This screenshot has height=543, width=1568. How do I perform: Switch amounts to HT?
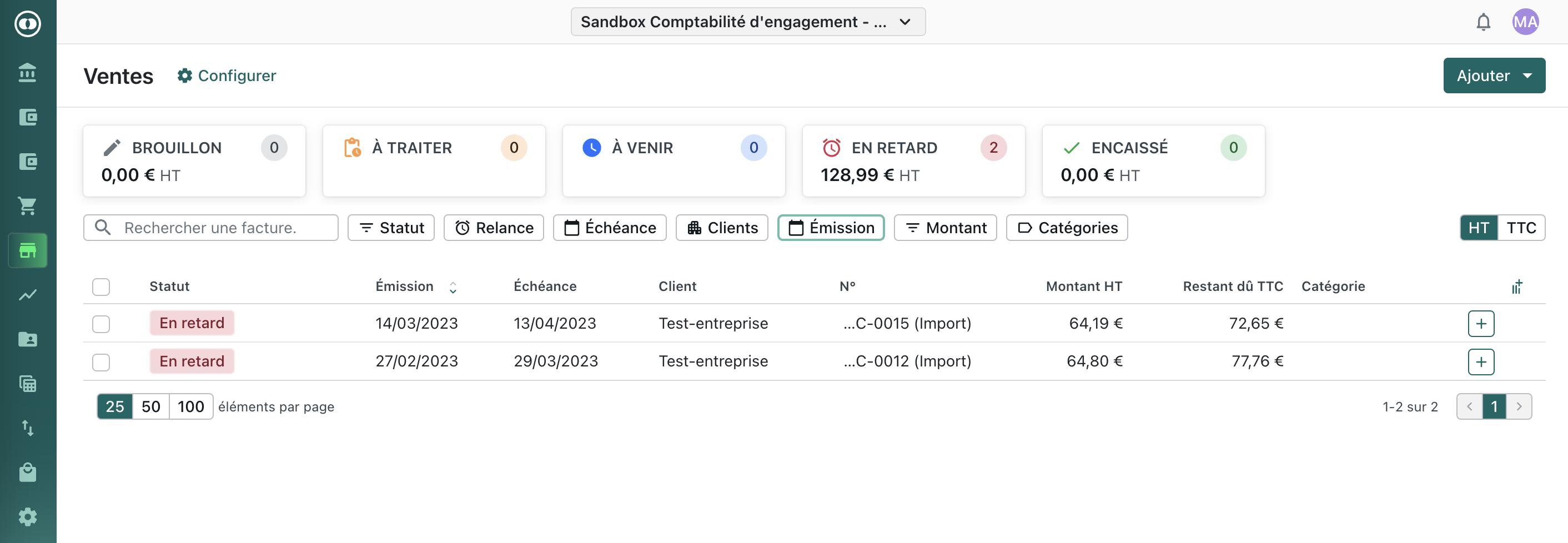pos(1479,228)
